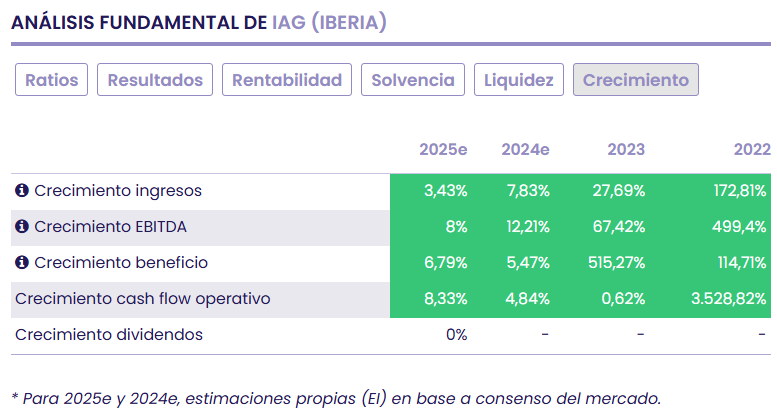Click info icon beside Crecimiento beneficio
This screenshot has width=777, height=415.
point(22,263)
